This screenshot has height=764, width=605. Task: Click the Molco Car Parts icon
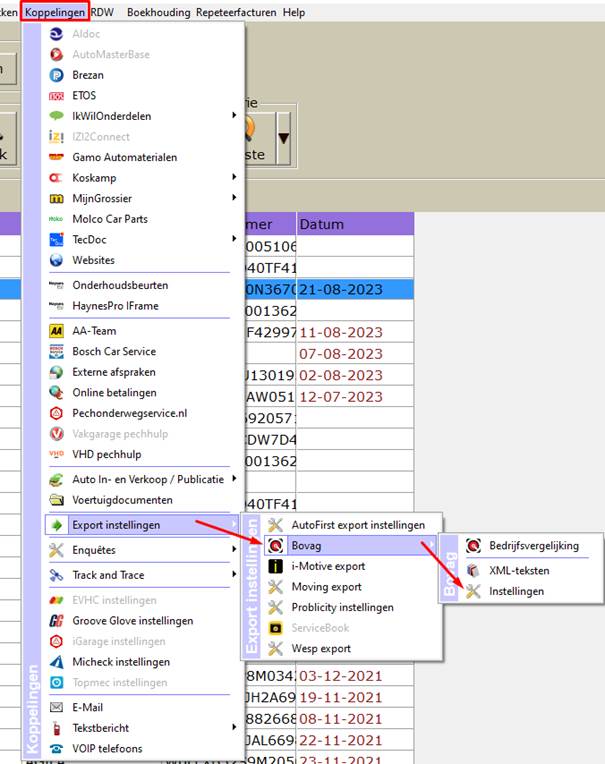[x=57, y=219]
